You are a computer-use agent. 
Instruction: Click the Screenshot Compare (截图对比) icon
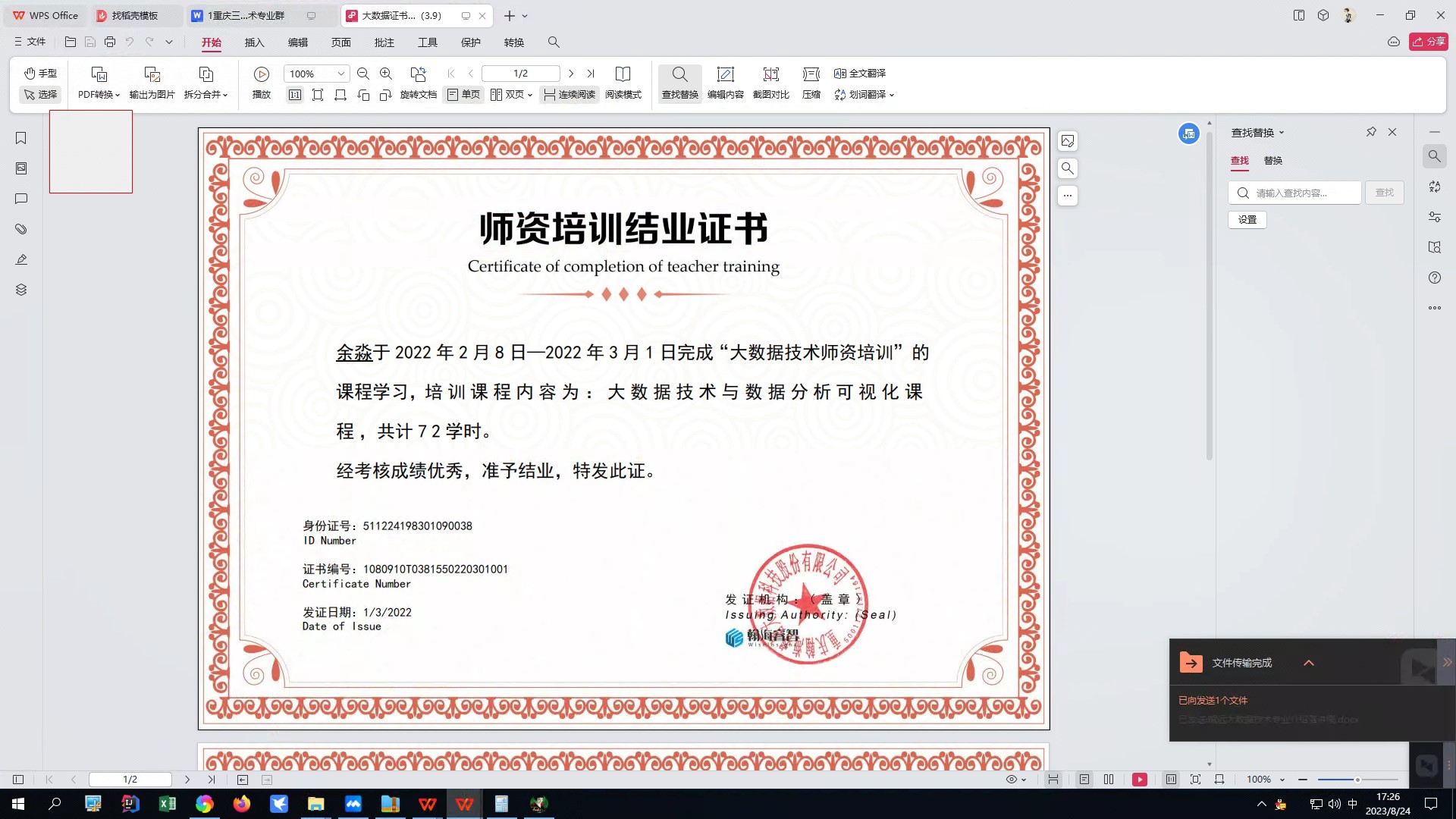pos(770,74)
